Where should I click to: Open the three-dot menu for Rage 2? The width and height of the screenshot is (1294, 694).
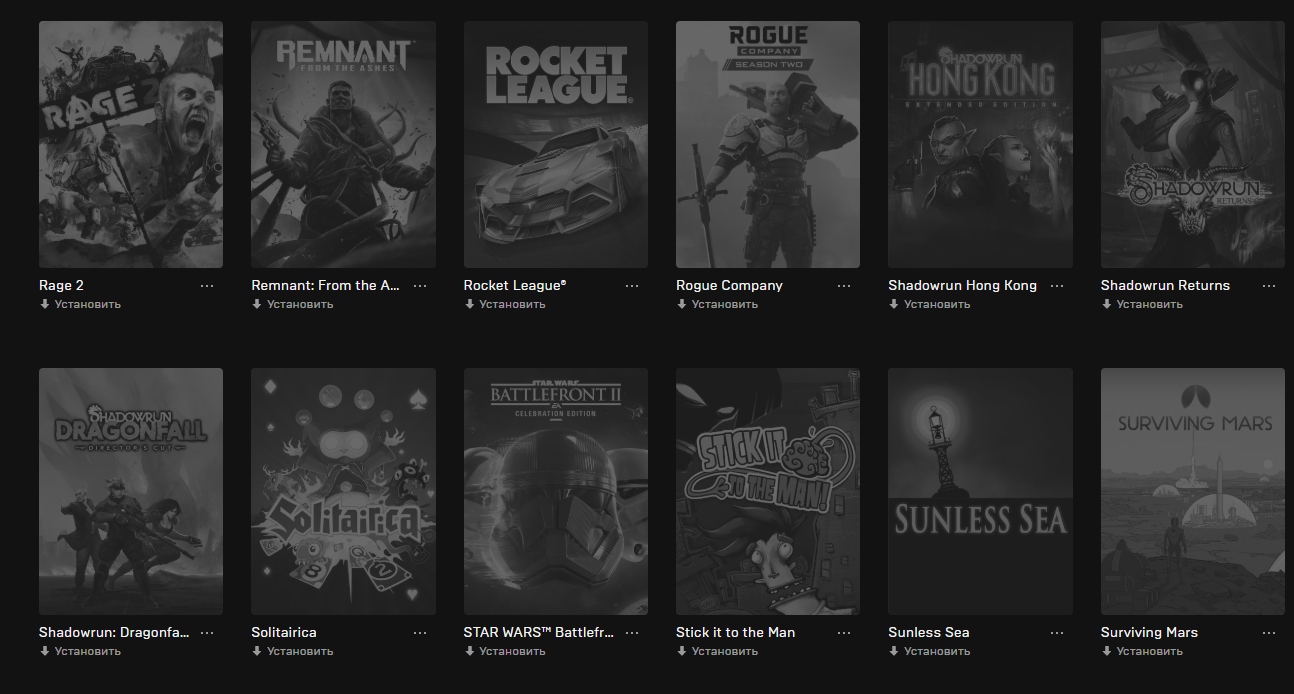[x=207, y=285]
